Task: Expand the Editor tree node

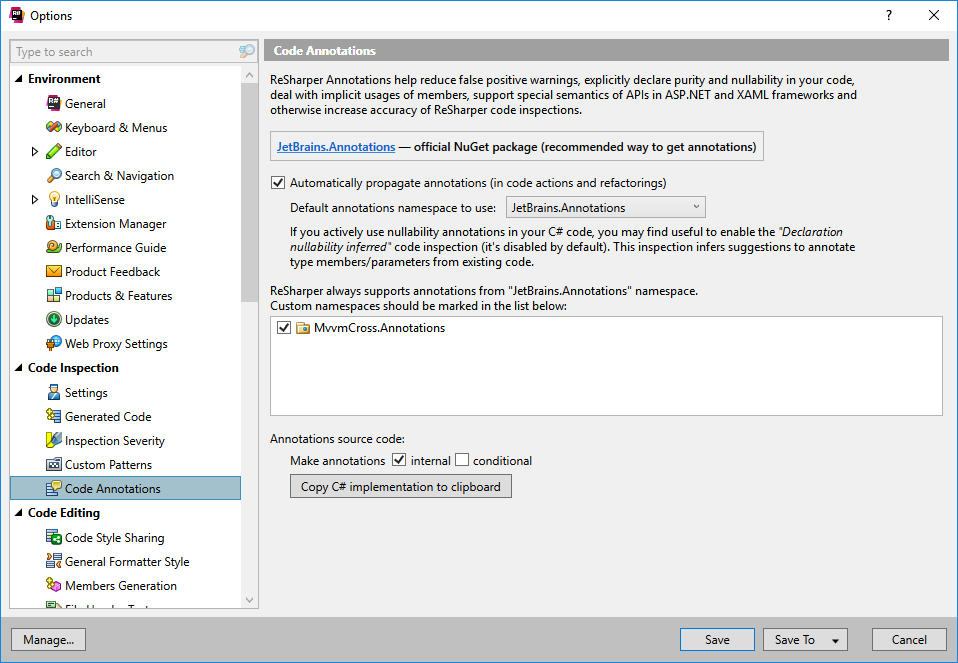Action: (x=35, y=151)
